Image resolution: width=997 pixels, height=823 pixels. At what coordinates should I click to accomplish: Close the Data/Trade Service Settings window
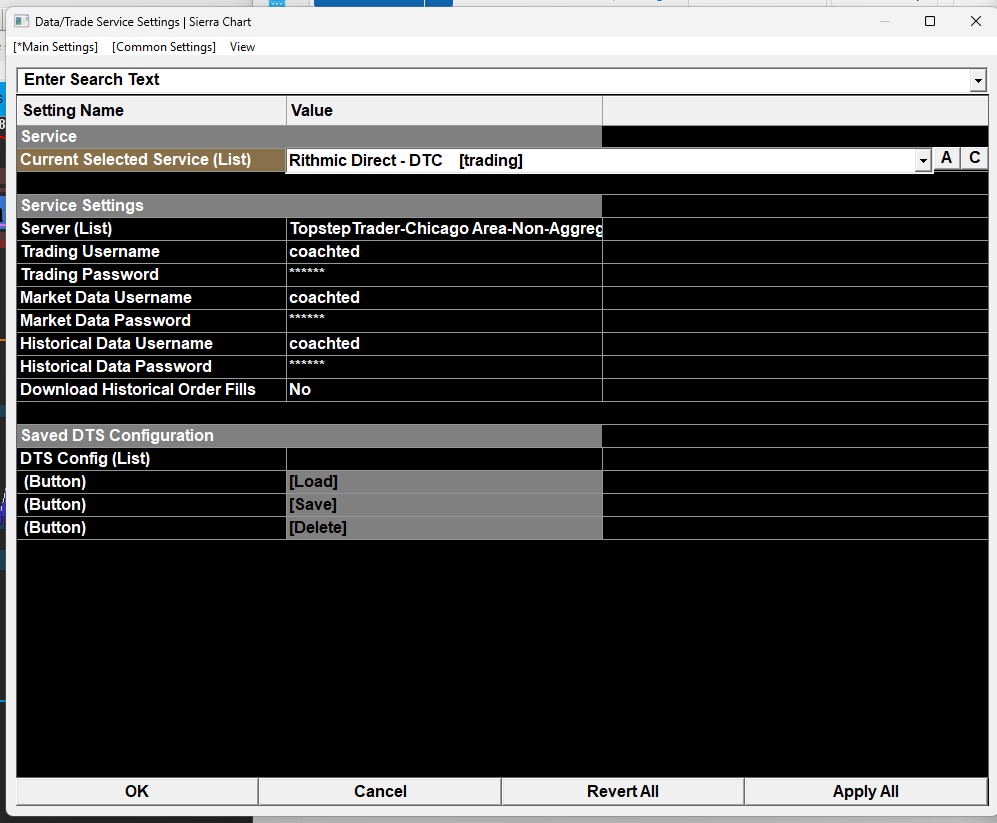click(x=976, y=21)
